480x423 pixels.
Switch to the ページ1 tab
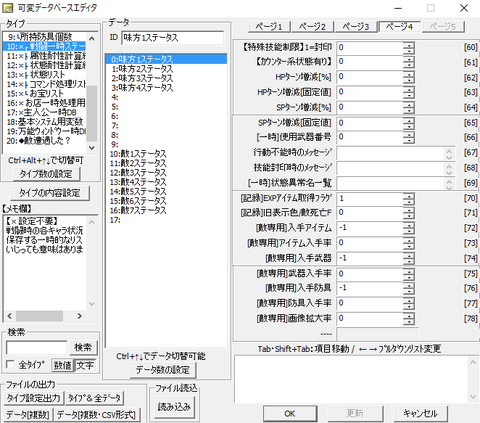269,26
